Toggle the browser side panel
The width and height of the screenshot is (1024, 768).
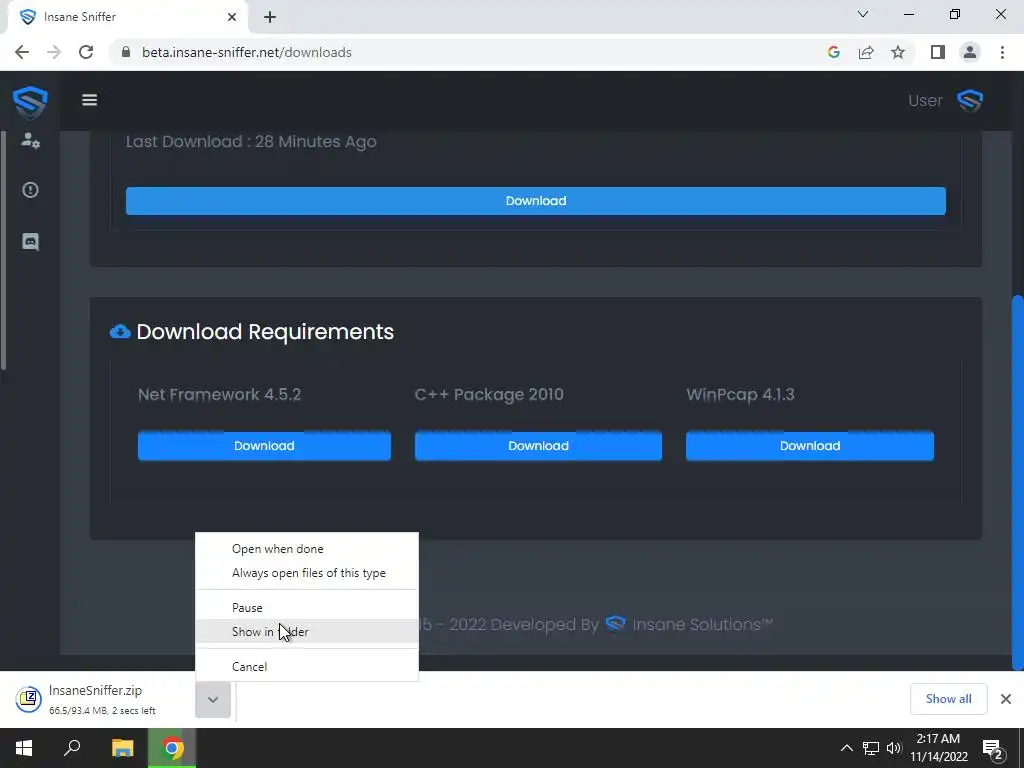[x=938, y=52]
